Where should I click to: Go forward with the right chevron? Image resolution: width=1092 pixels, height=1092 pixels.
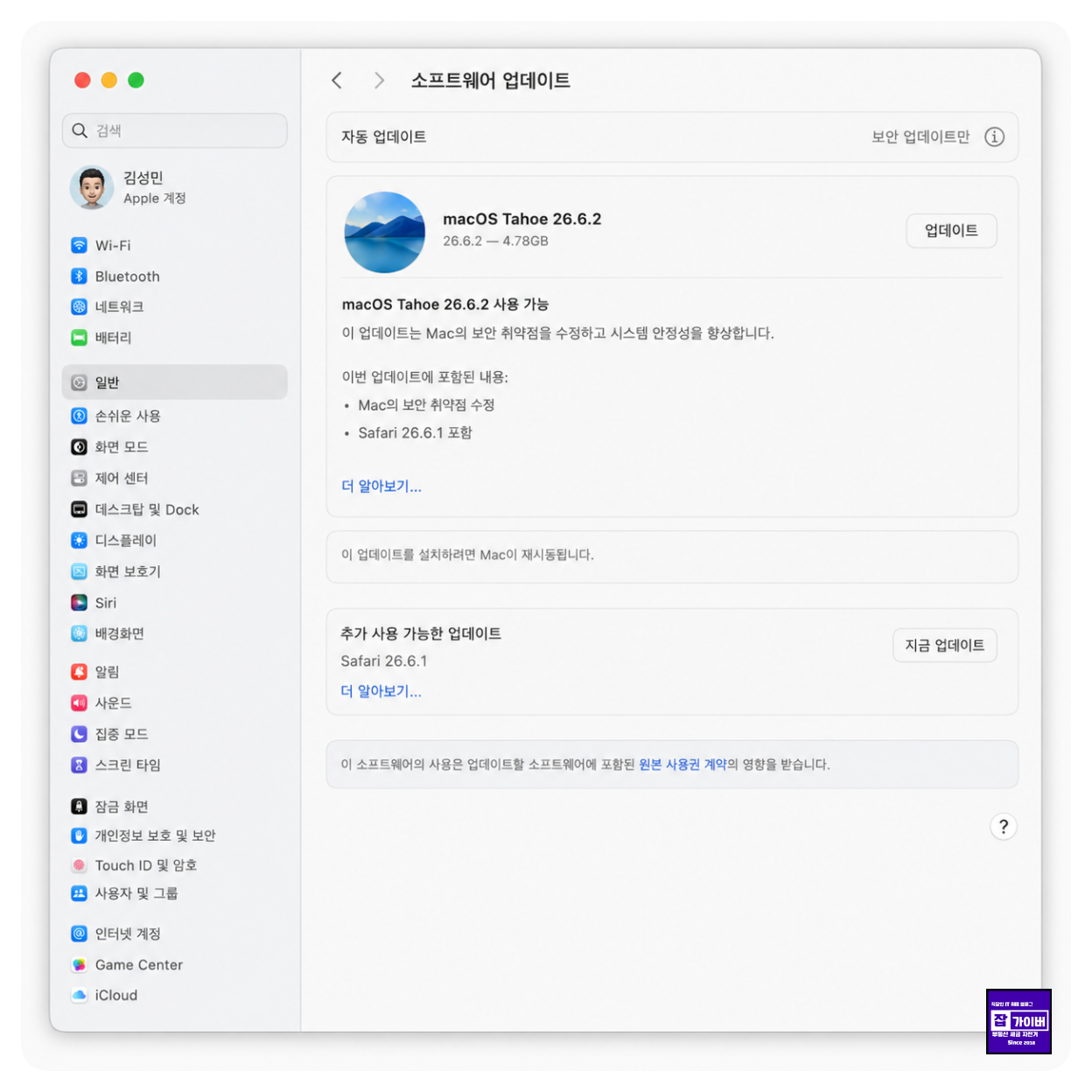379,80
